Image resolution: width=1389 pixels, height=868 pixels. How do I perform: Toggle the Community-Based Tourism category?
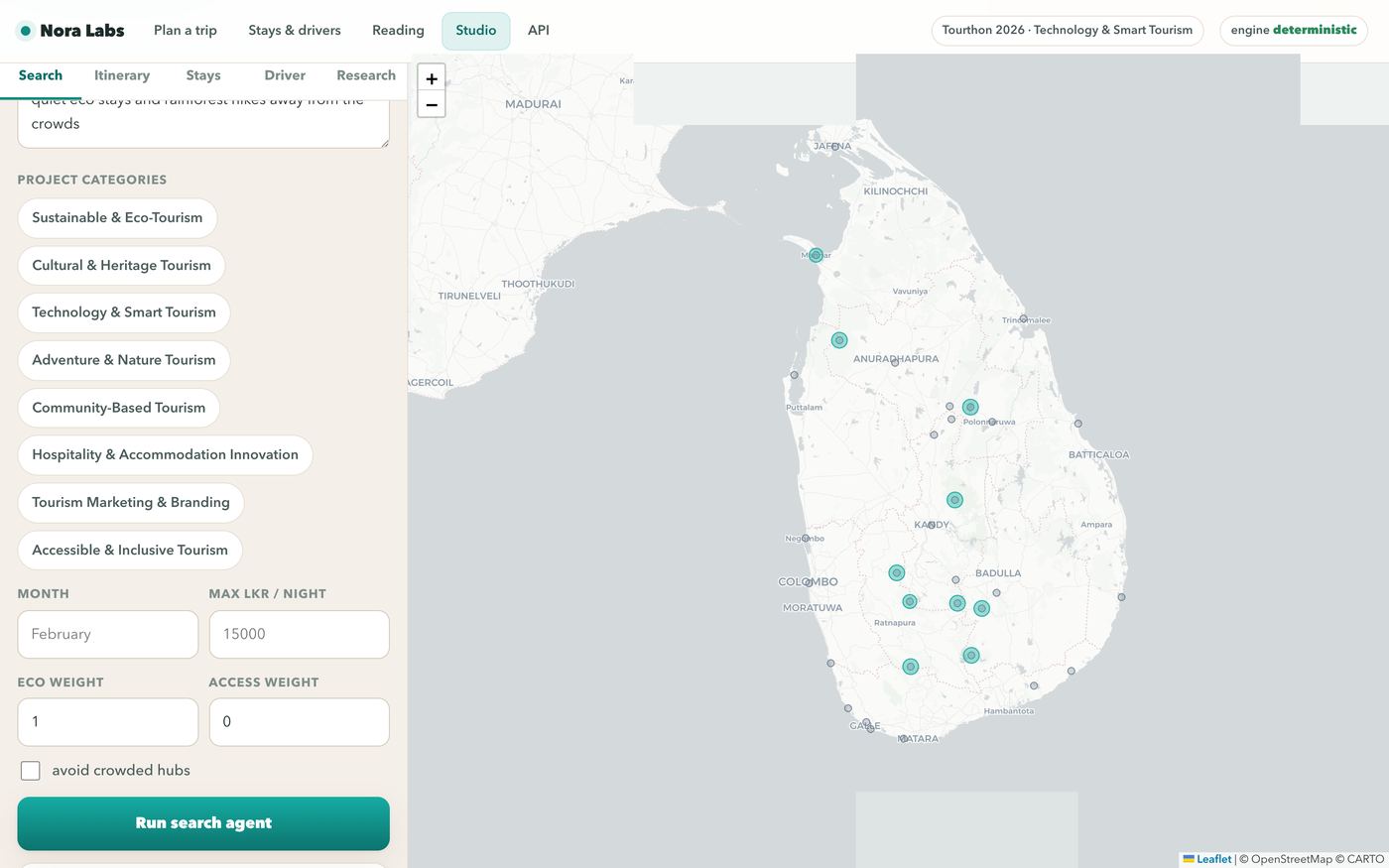tap(119, 408)
